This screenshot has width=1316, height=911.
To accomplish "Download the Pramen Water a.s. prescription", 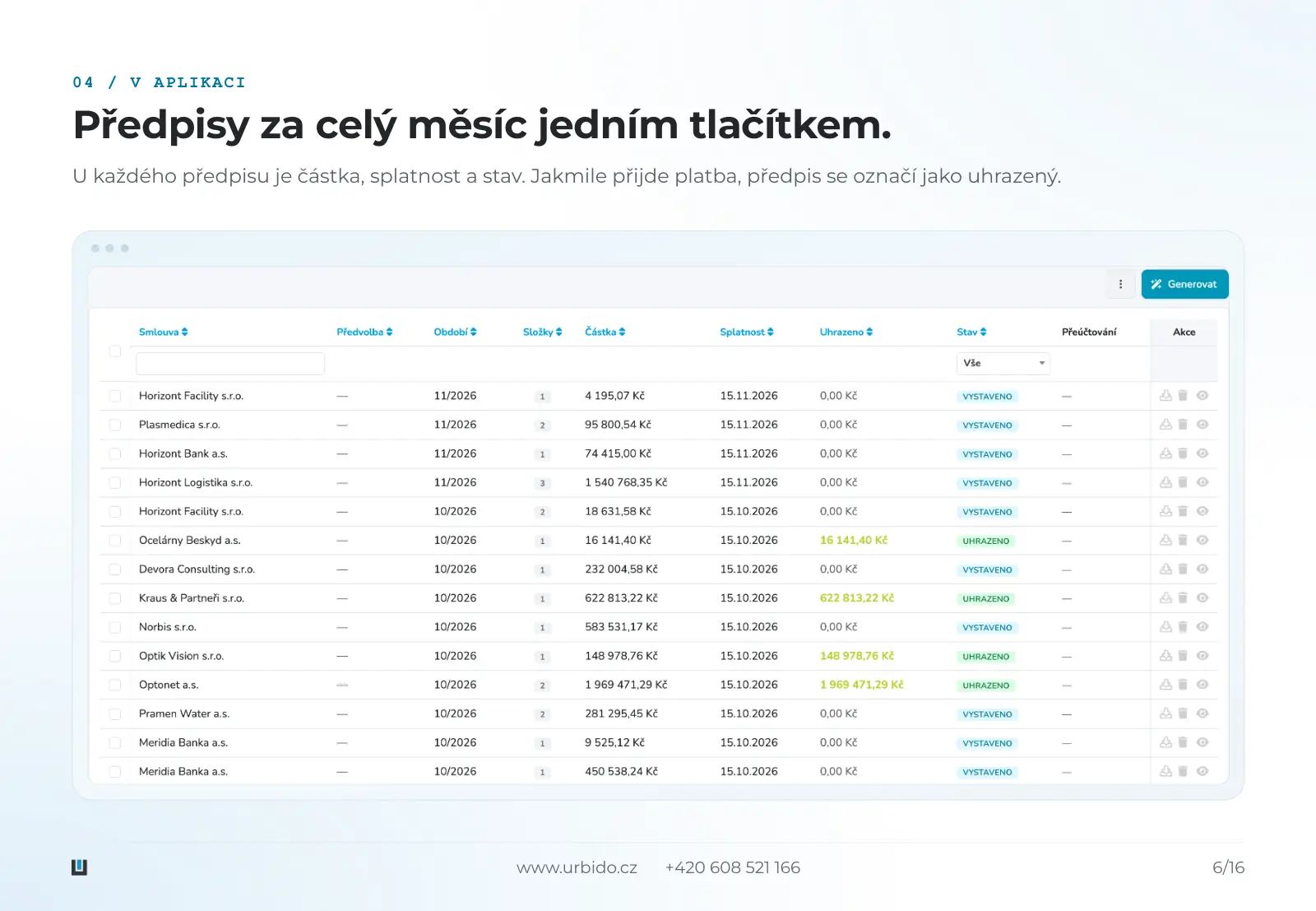I will pyautogui.click(x=1165, y=713).
